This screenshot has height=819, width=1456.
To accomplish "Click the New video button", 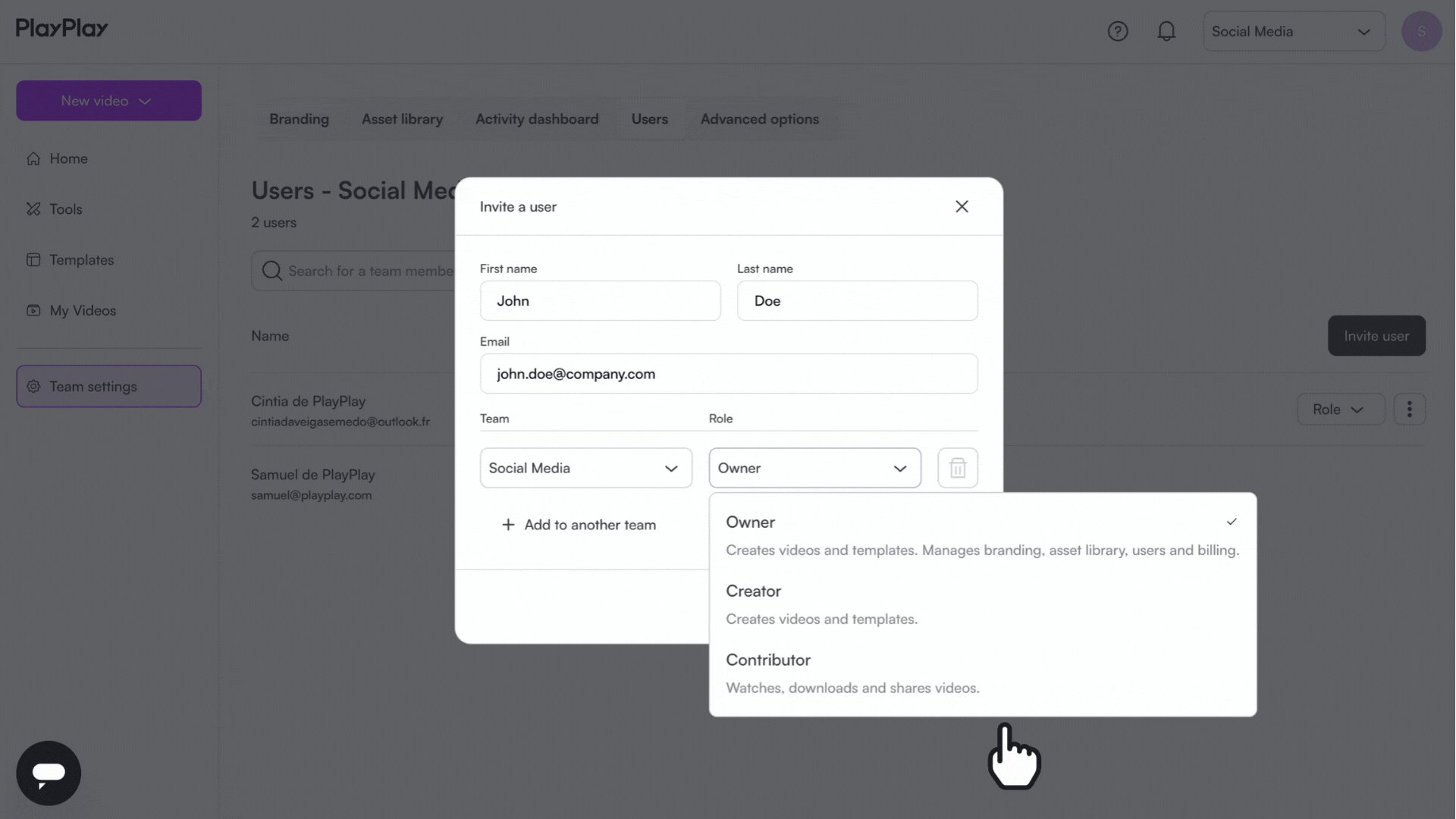I will pyautogui.click(x=108, y=101).
